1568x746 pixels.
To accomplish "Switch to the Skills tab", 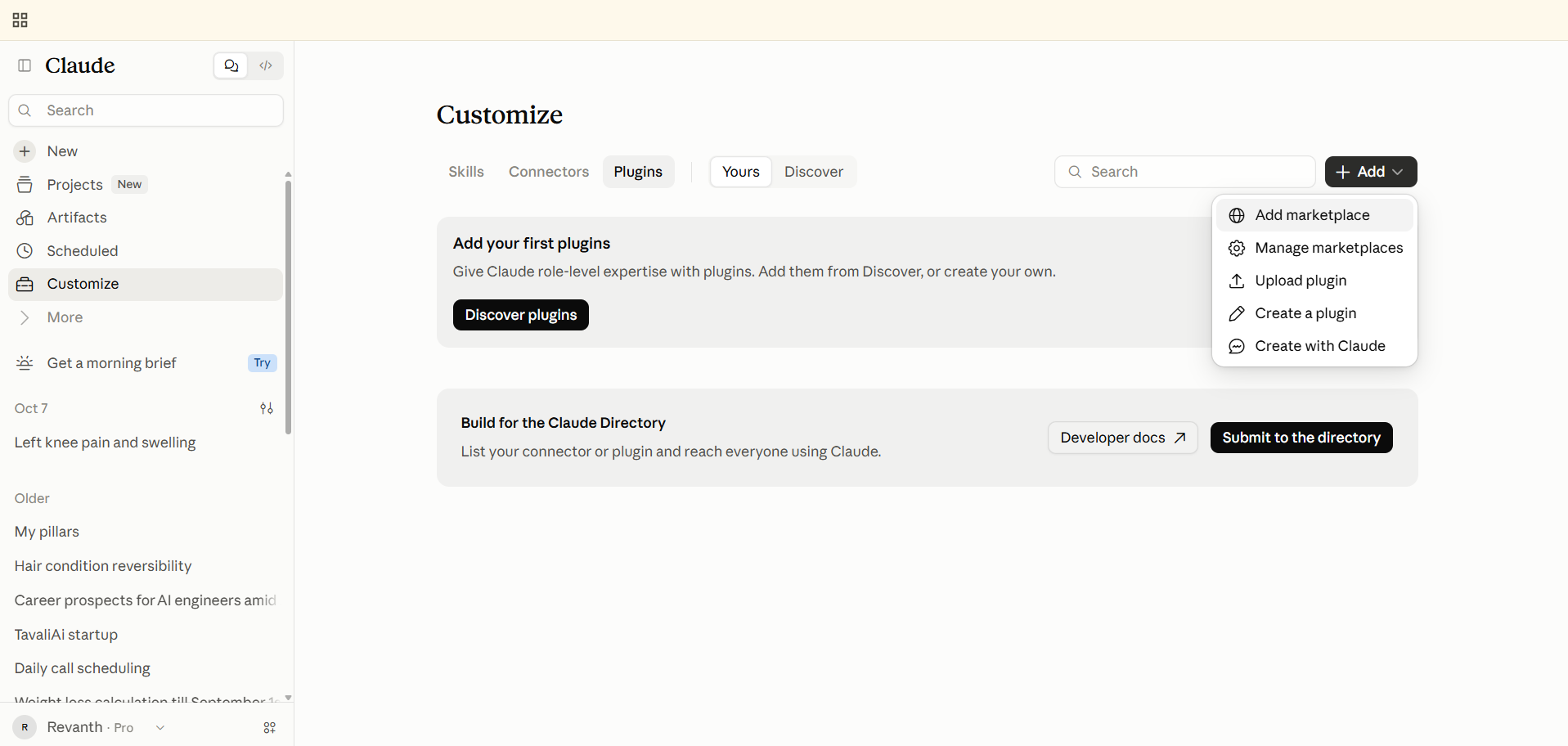I will (x=466, y=172).
